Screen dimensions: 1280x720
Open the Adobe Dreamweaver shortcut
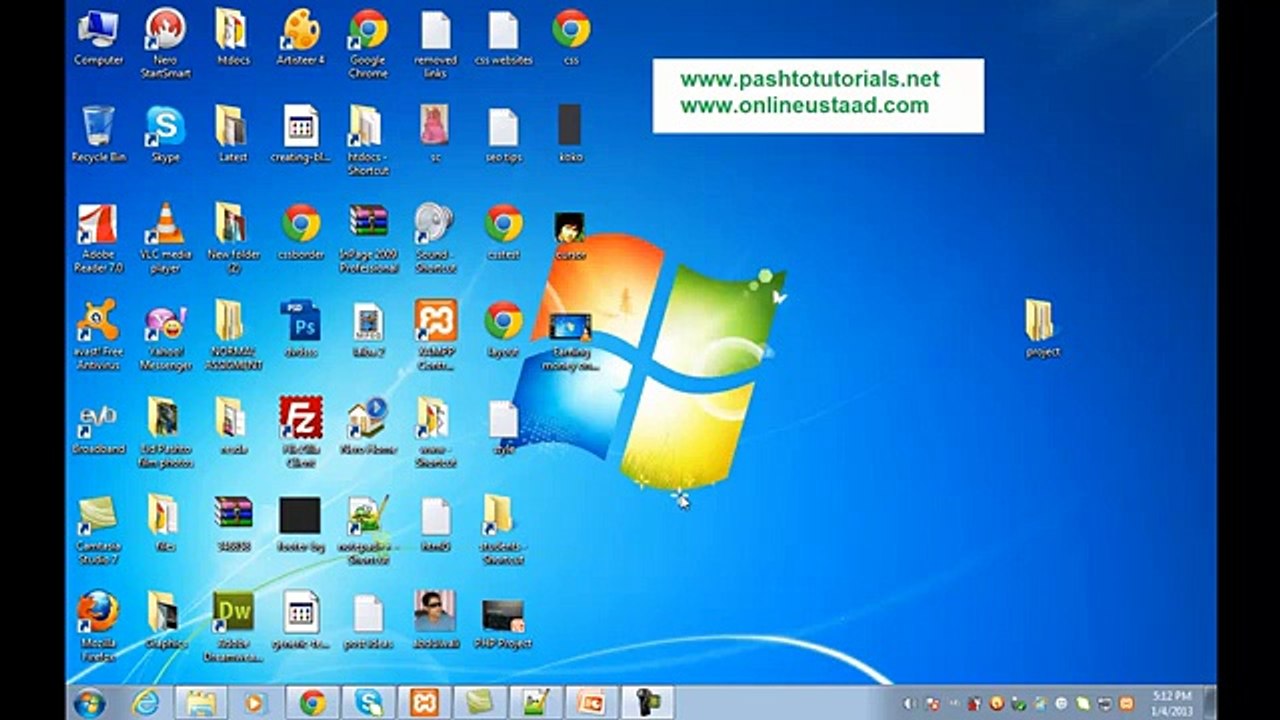pos(233,627)
